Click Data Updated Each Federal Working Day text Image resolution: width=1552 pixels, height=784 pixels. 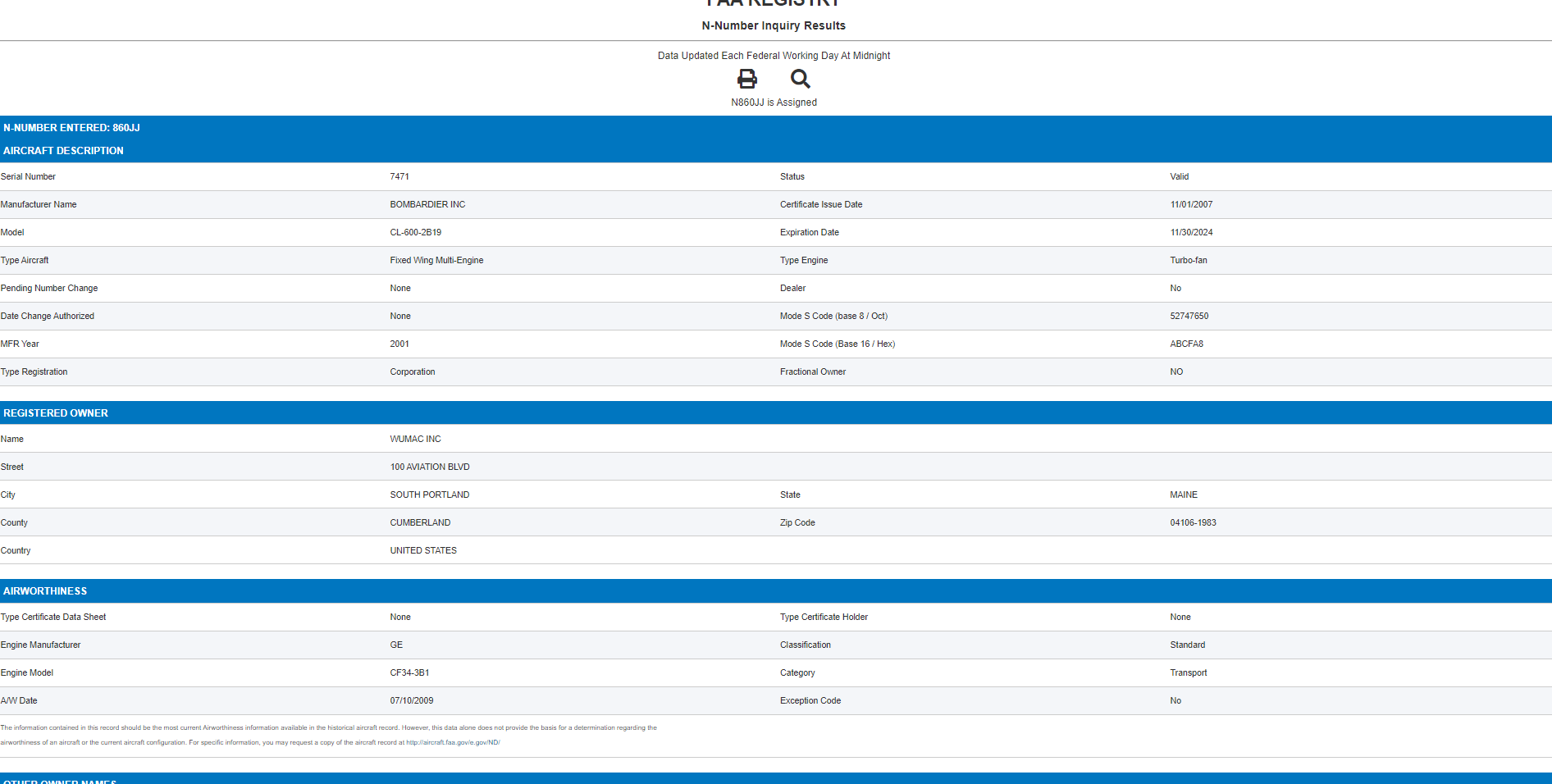tap(774, 56)
